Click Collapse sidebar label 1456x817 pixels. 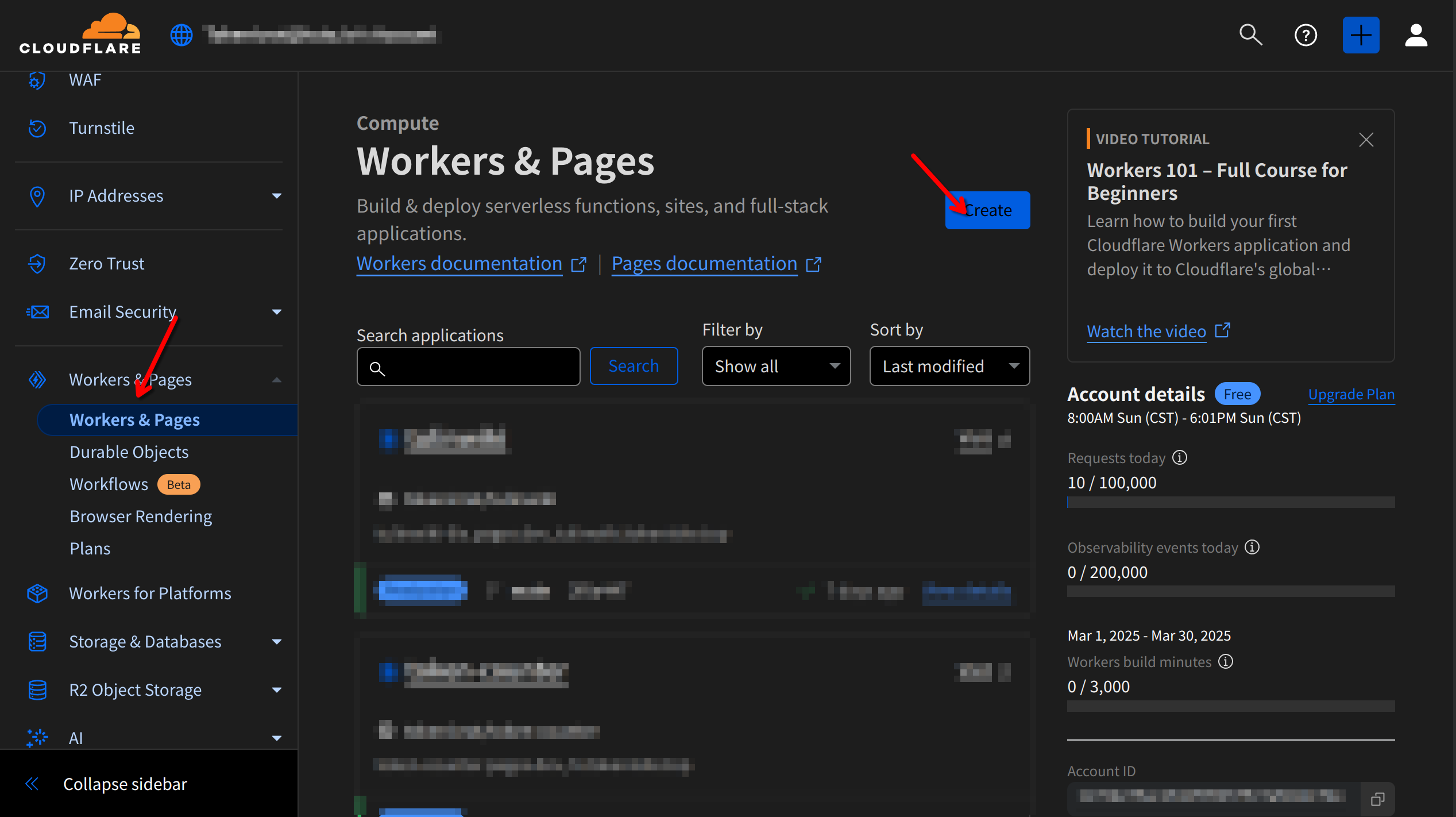click(125, 784)
